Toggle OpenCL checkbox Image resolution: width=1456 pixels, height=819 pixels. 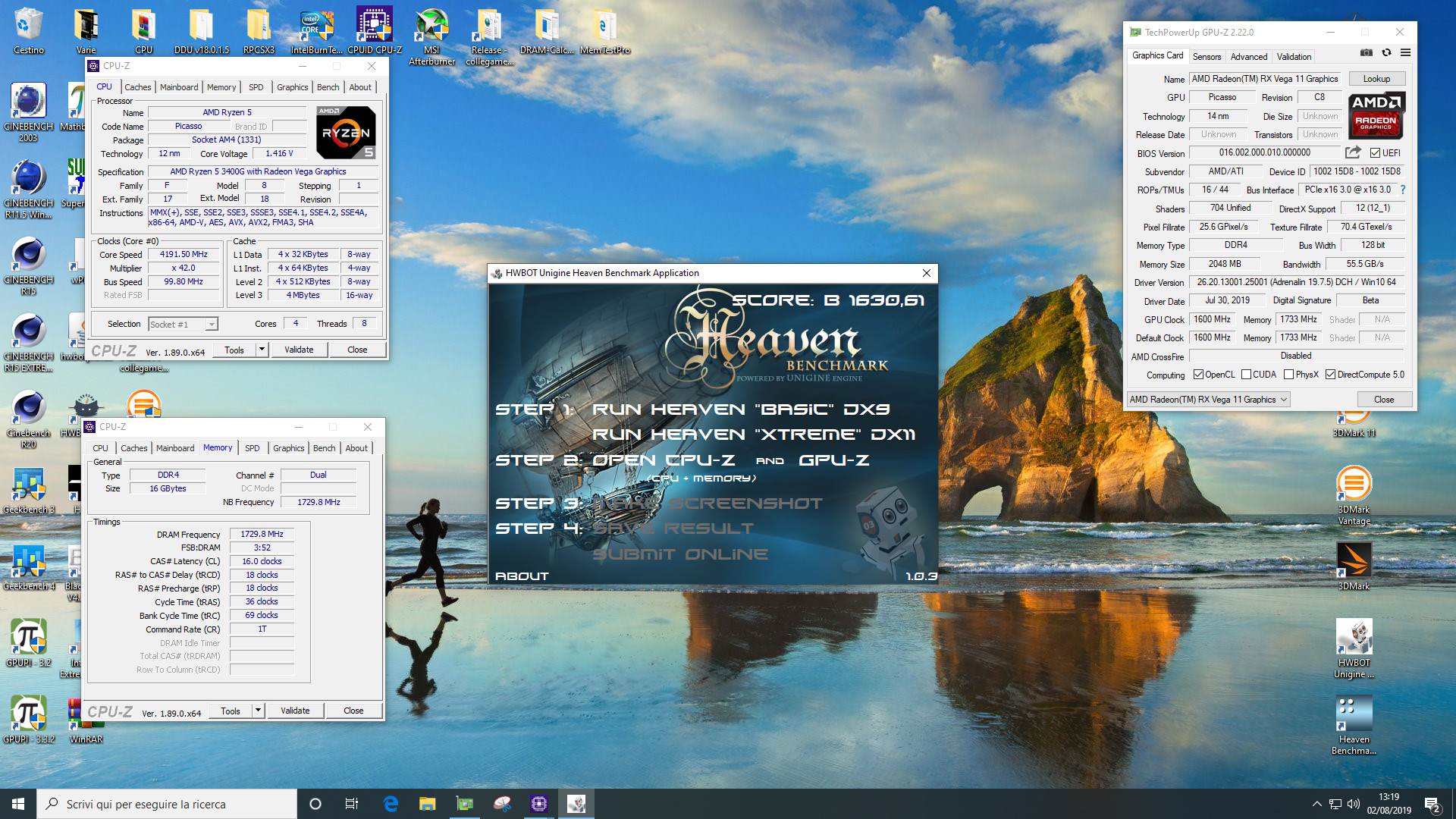(1198, 375)
